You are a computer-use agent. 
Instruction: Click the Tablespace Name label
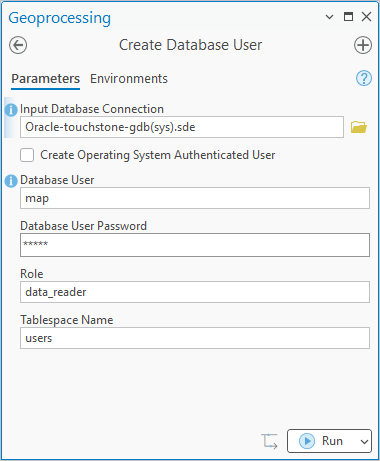coord(67,320)
